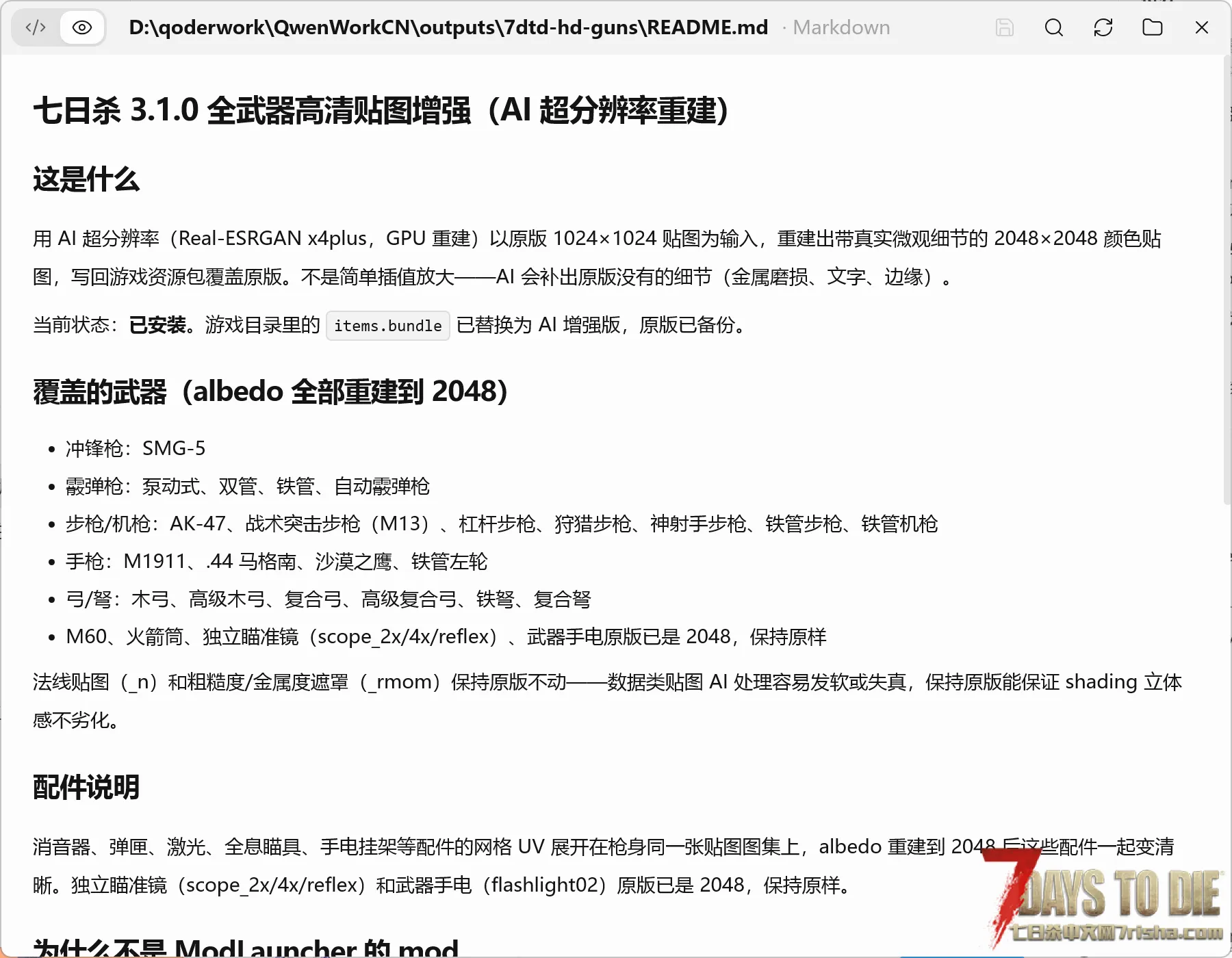Viewport: 1232px width, 958px height.
Task: Click the 这是什么 heading
Action: coord(86,179)
